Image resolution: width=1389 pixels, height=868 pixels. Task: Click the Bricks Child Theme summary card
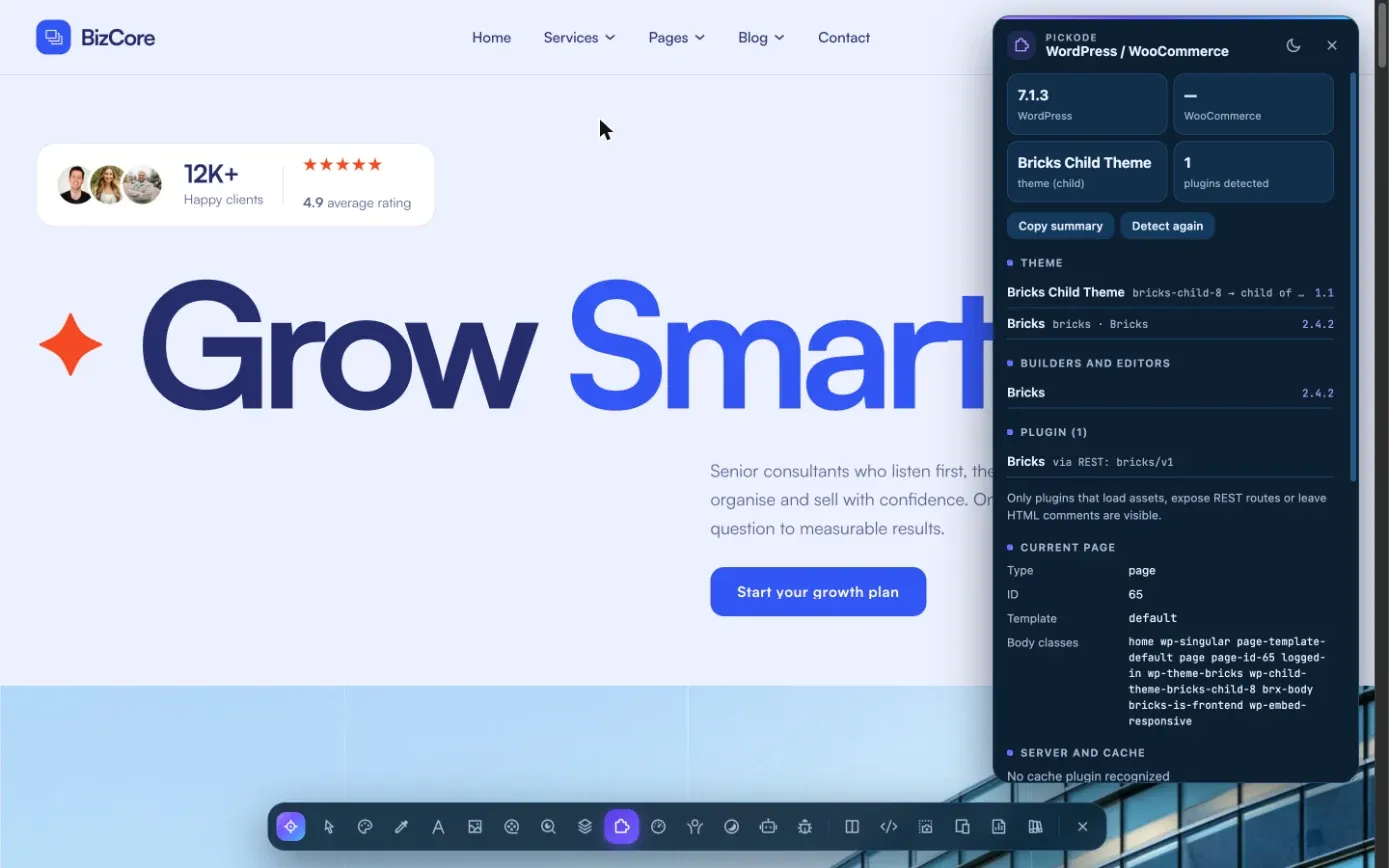coord(1087,172)
